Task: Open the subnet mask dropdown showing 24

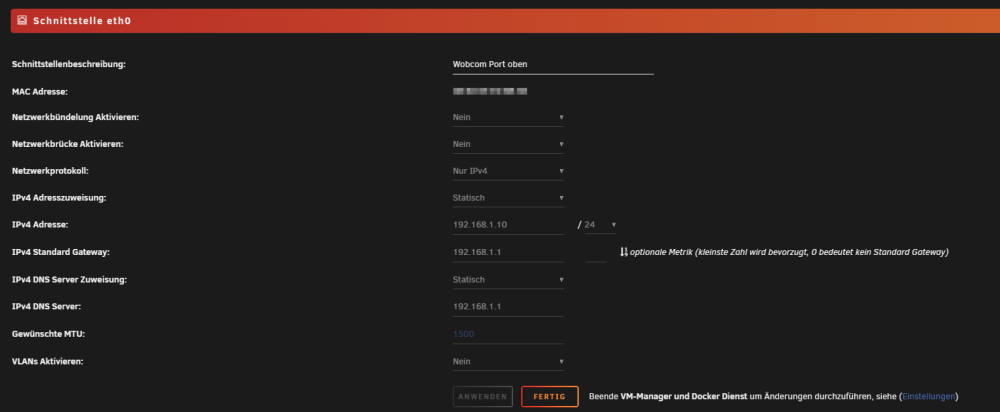Action: pos(600,225)
